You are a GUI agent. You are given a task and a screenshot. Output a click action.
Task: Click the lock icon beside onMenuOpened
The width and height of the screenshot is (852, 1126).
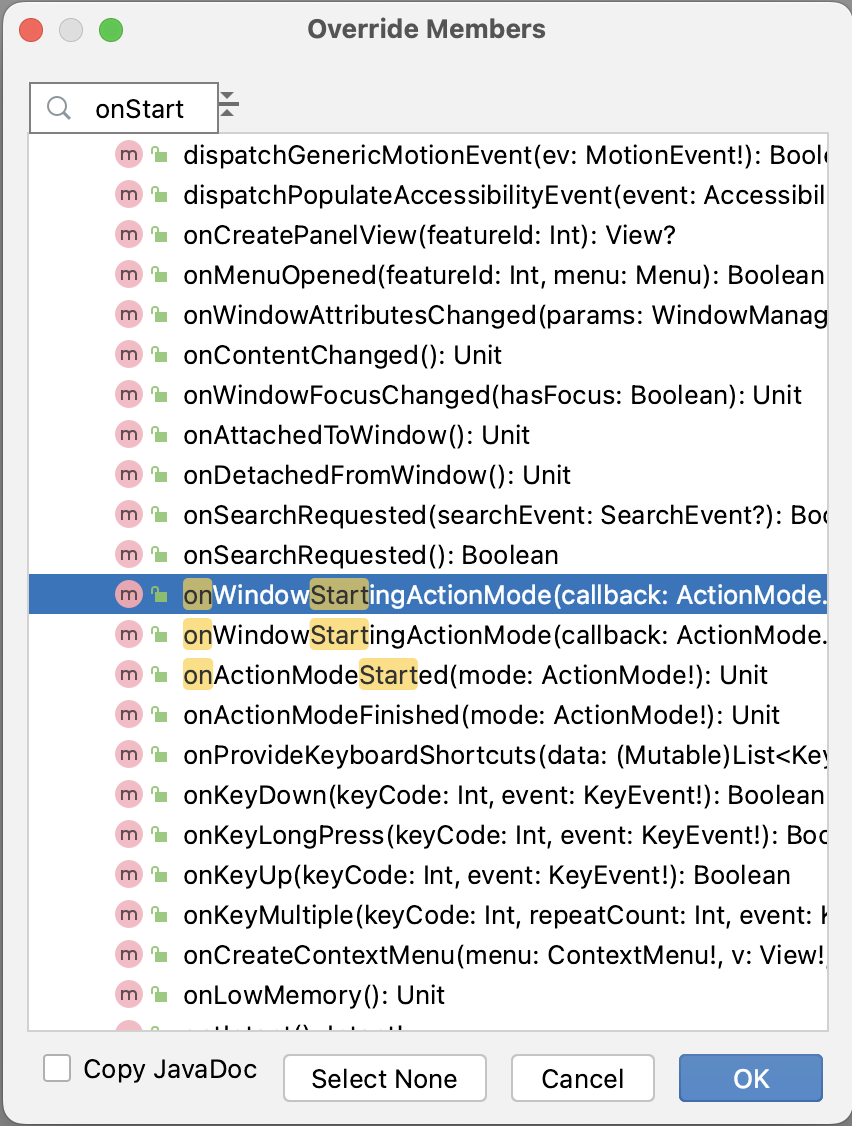tap(159, 275)
